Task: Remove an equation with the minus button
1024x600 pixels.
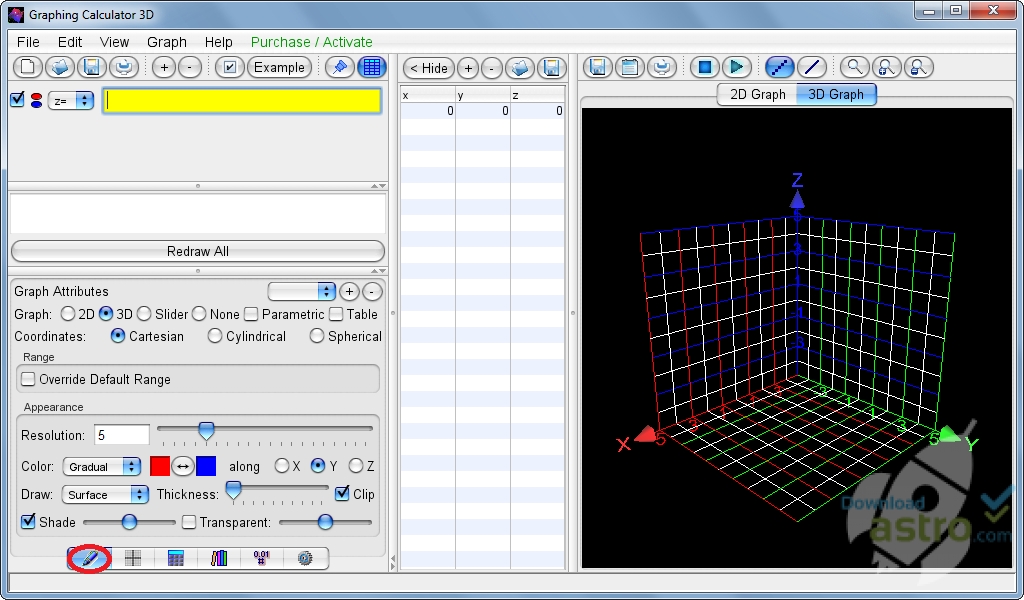Action: (190, 67)
